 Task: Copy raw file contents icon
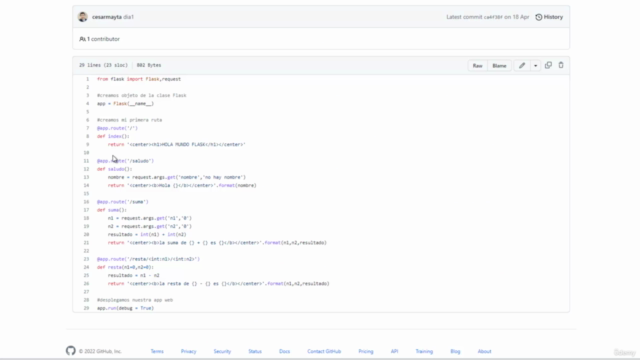[548, 65]
